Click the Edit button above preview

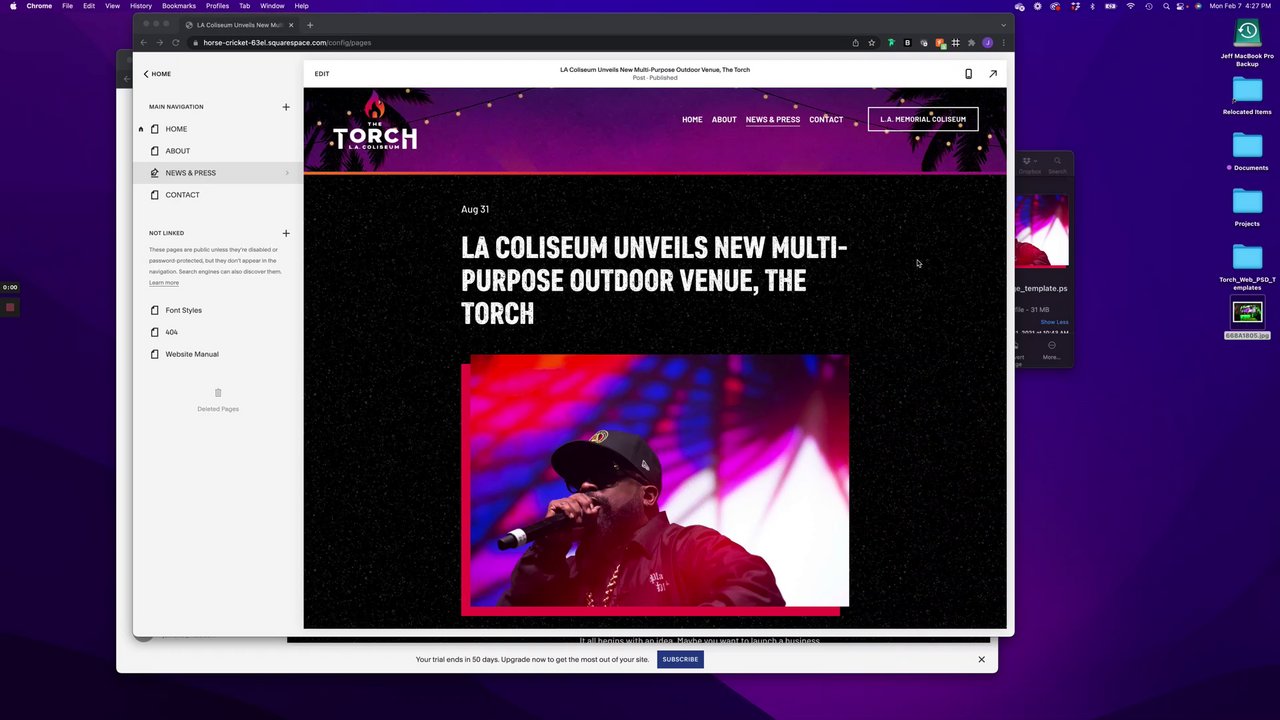click(322, 74)
